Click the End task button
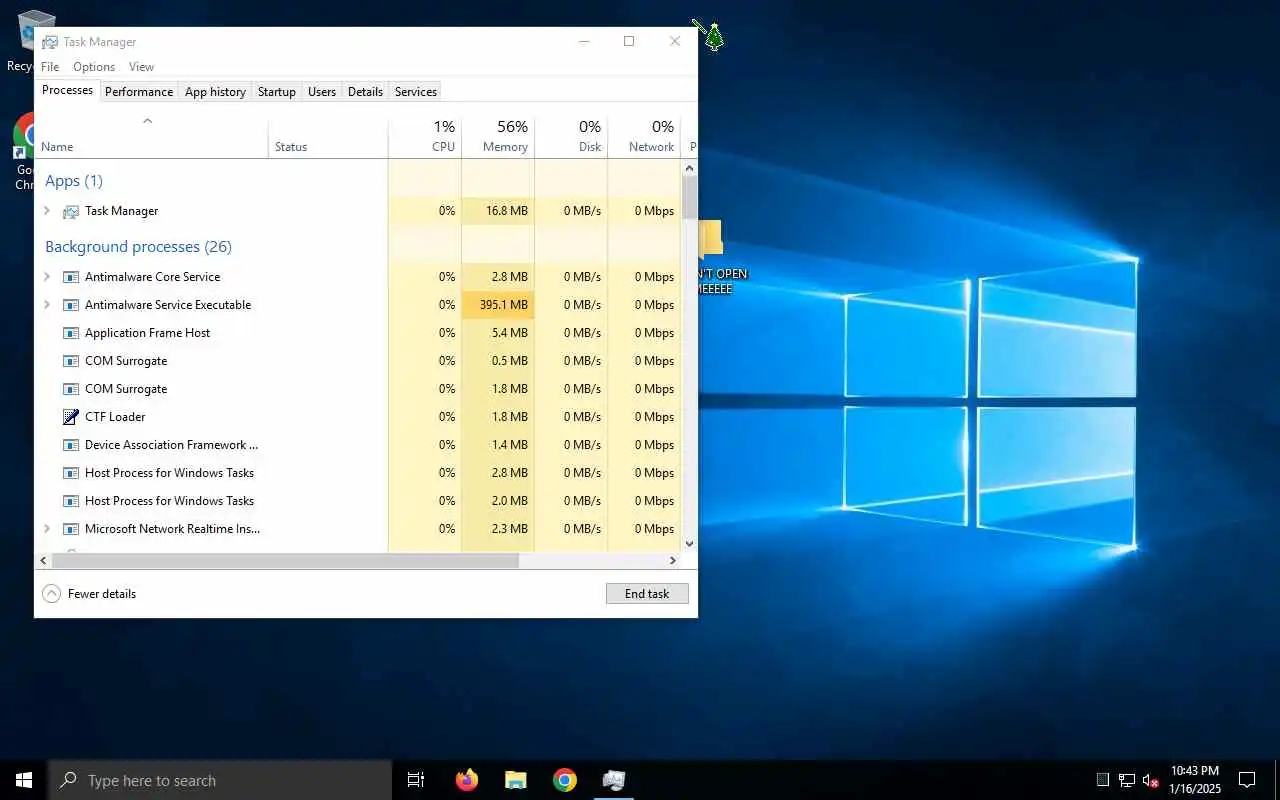 pos(647,594)
